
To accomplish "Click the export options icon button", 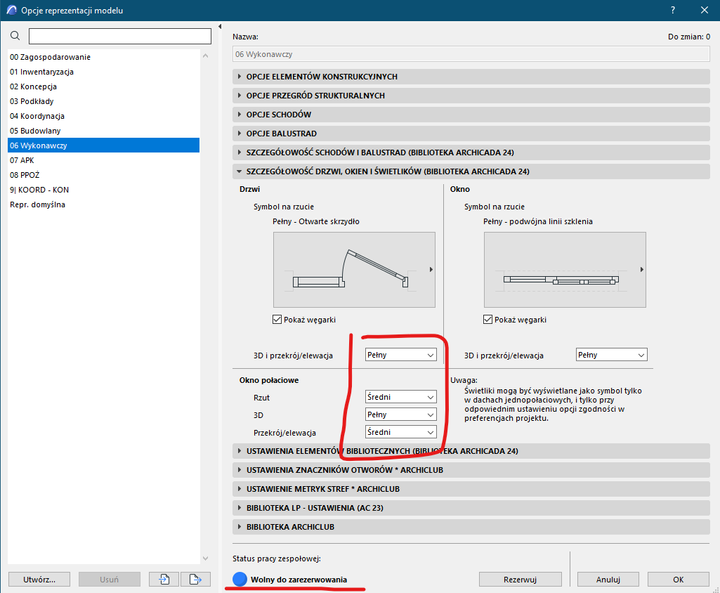I will [196, 579].
